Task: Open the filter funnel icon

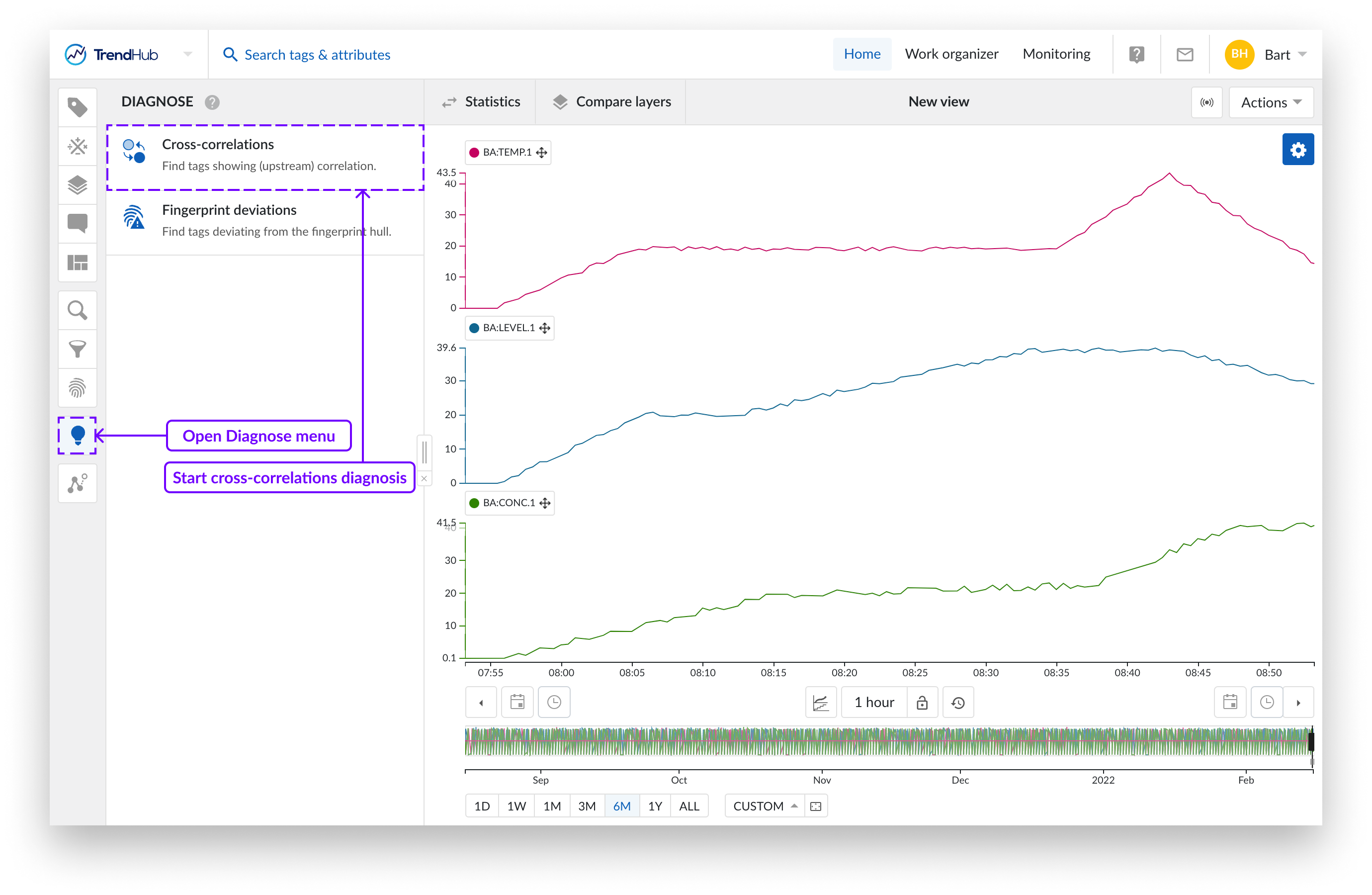Action: click(77, 349)
